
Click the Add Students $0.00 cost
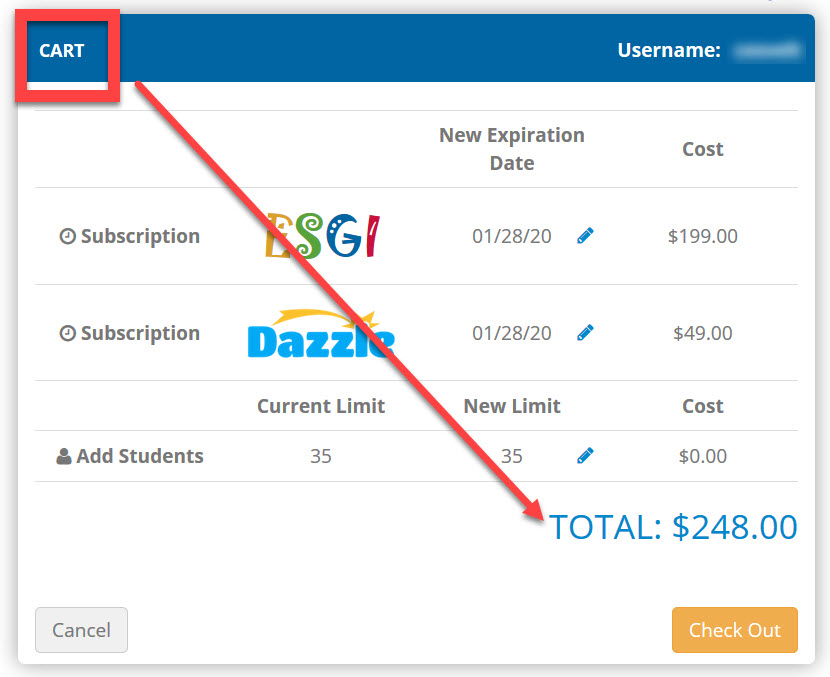pyautogui.click(x=702, y=456)
